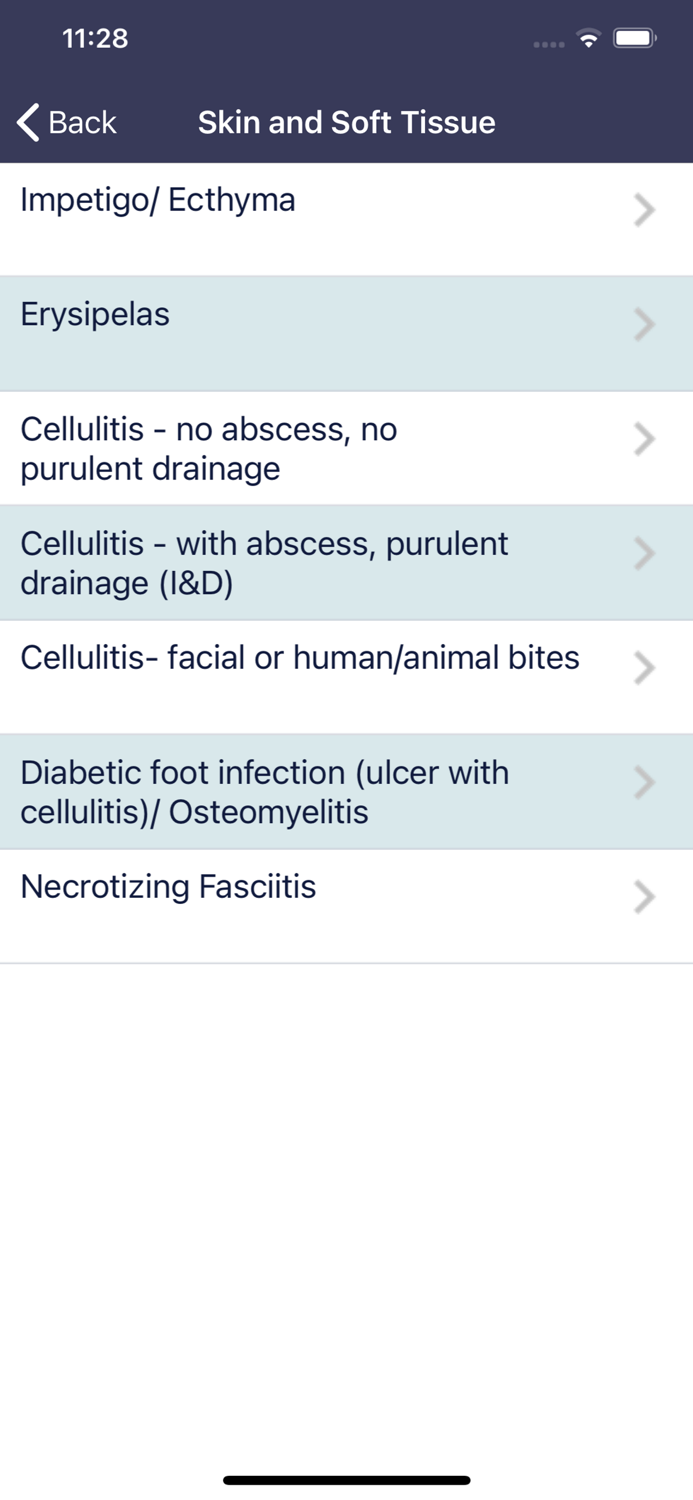The height and width of the screenshot is (1500, 693).
Task: Tap the cellular signal dots icon
Action: [548, 44]
